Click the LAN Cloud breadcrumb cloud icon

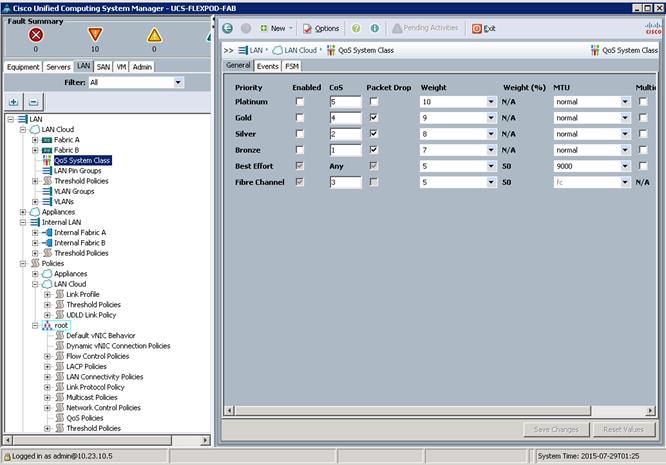[x=277, y=50]
